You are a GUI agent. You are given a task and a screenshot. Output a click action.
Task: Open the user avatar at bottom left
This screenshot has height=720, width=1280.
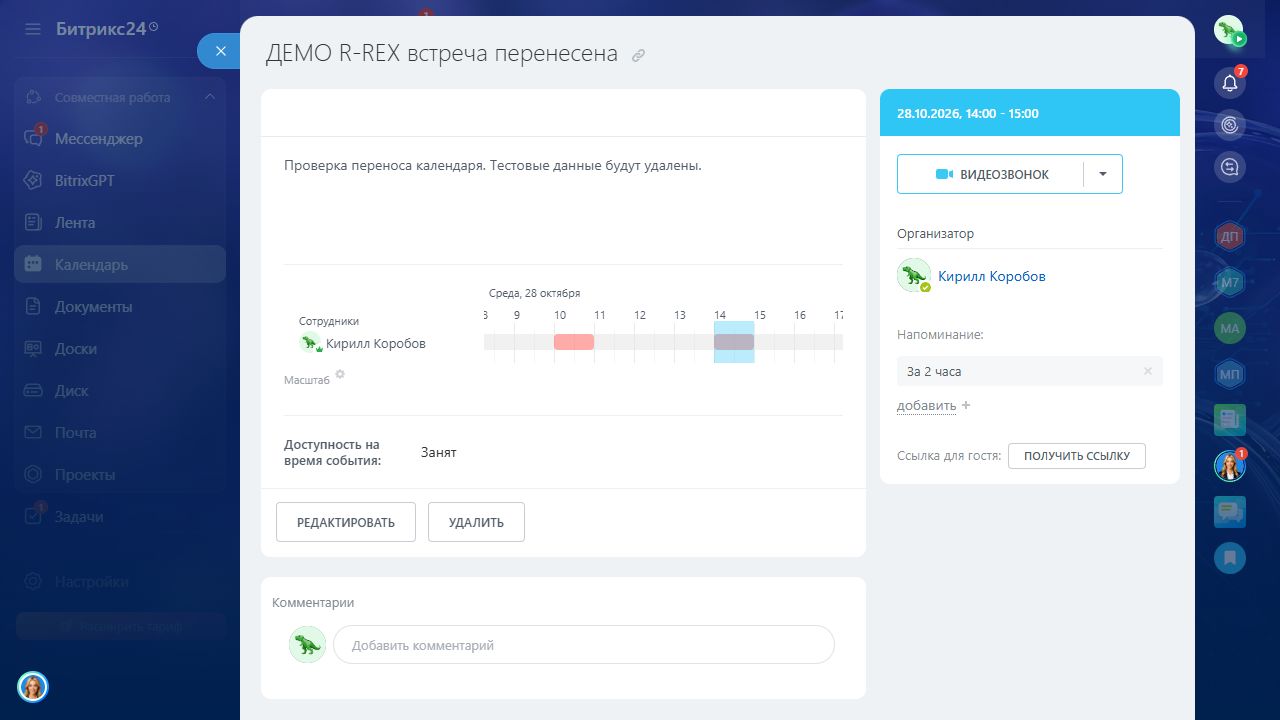(x=33, y=686)
